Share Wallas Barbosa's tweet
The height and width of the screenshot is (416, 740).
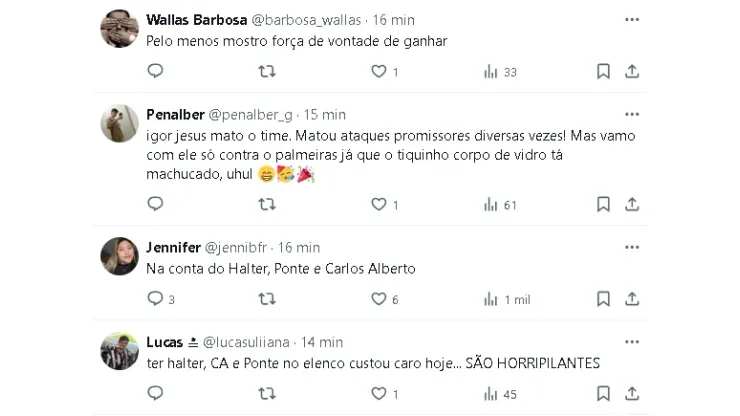pos(632,71)
